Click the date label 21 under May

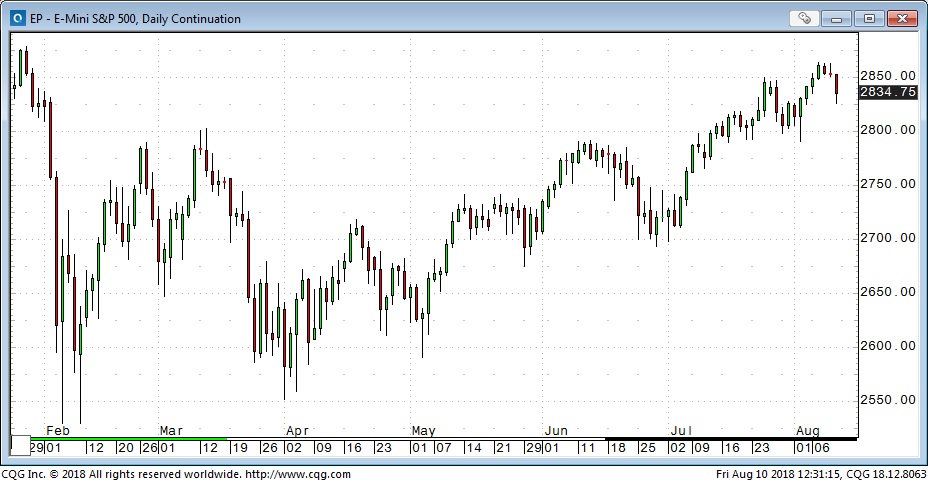click(x=504, y=448)
